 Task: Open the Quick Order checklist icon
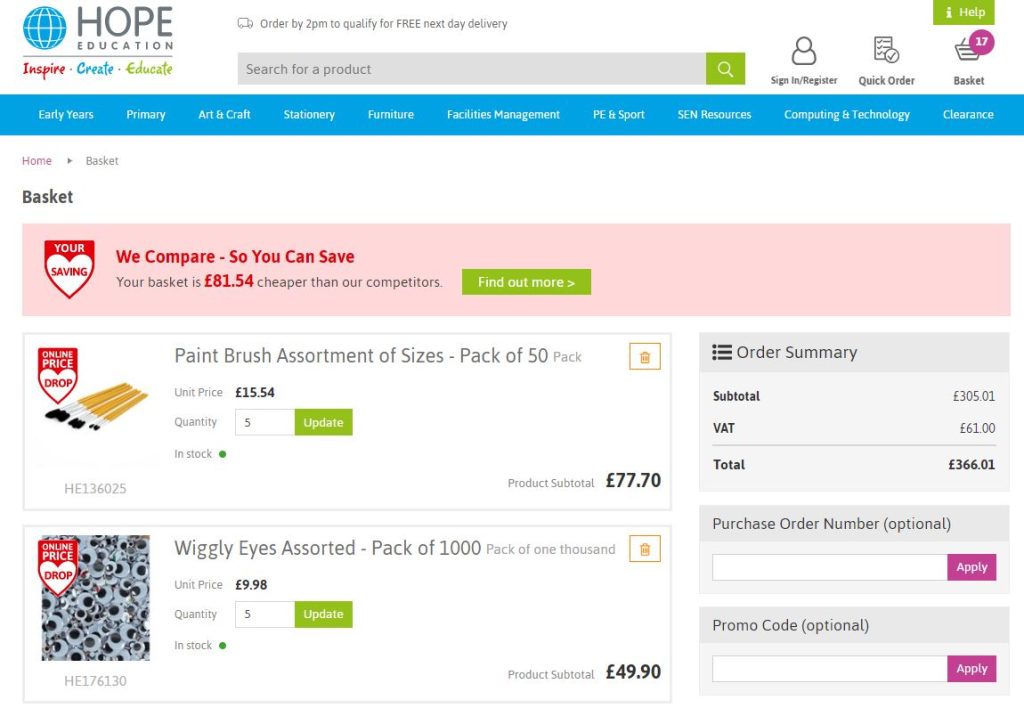pyautogui.click(x=886, y=50)
